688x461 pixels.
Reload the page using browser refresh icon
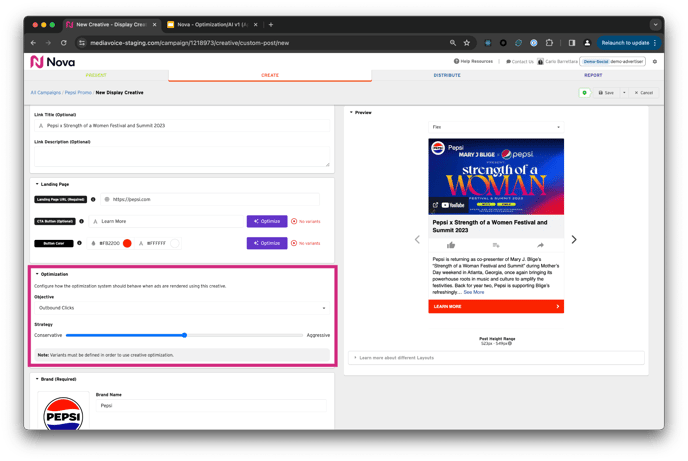63,43
